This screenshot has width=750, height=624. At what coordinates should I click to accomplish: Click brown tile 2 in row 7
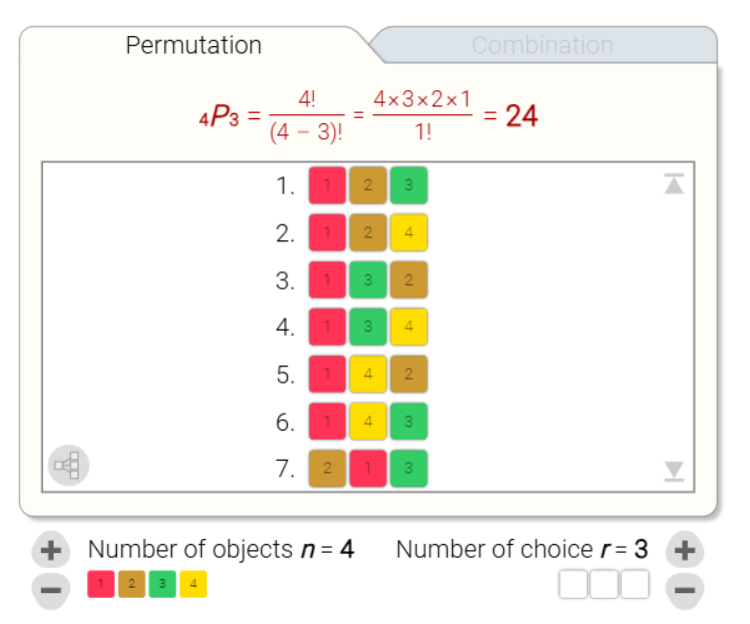pyautogui.click(x=327, y=469)
